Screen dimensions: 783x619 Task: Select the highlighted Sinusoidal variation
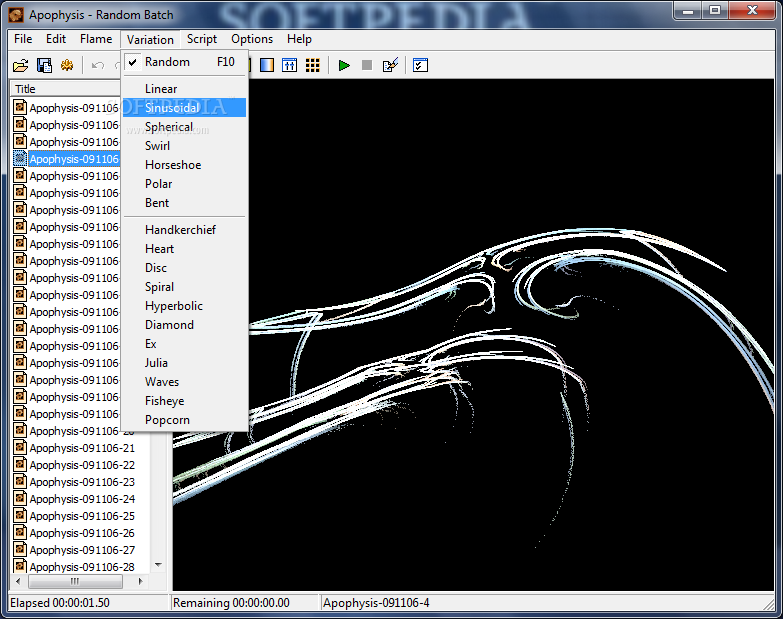click(185, 108)
